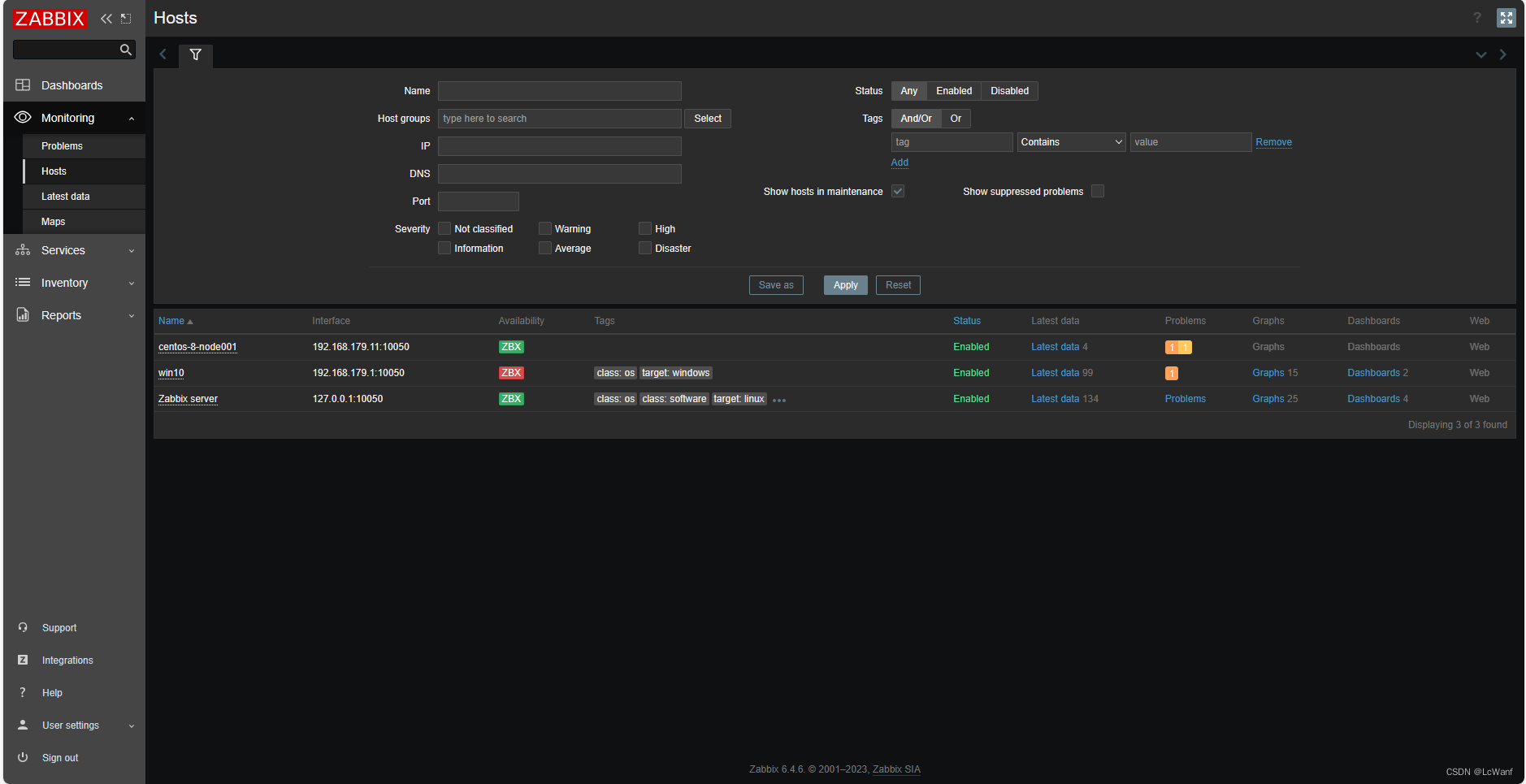Click Select host groups button
Screen dimensions: 1526x784
[708, 119]
